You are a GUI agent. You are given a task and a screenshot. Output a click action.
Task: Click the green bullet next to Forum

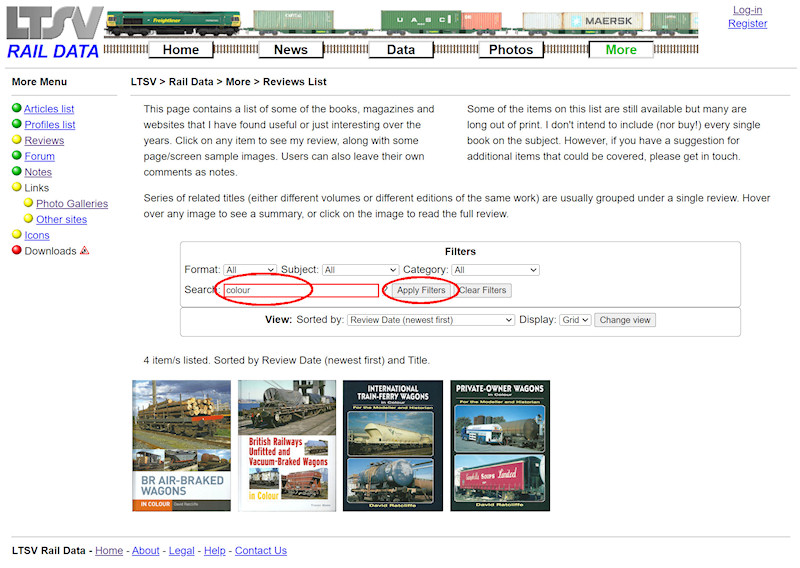[x=17, y=157]
